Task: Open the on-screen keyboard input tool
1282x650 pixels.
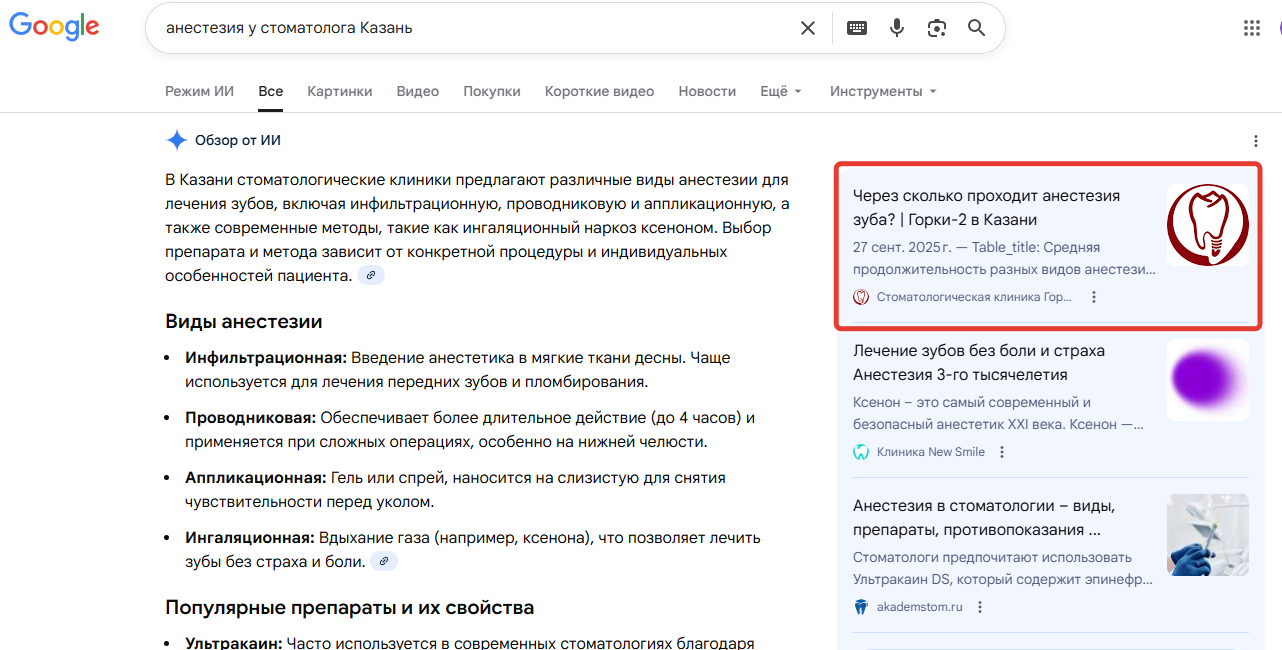Action: click(x=857, y=28)
